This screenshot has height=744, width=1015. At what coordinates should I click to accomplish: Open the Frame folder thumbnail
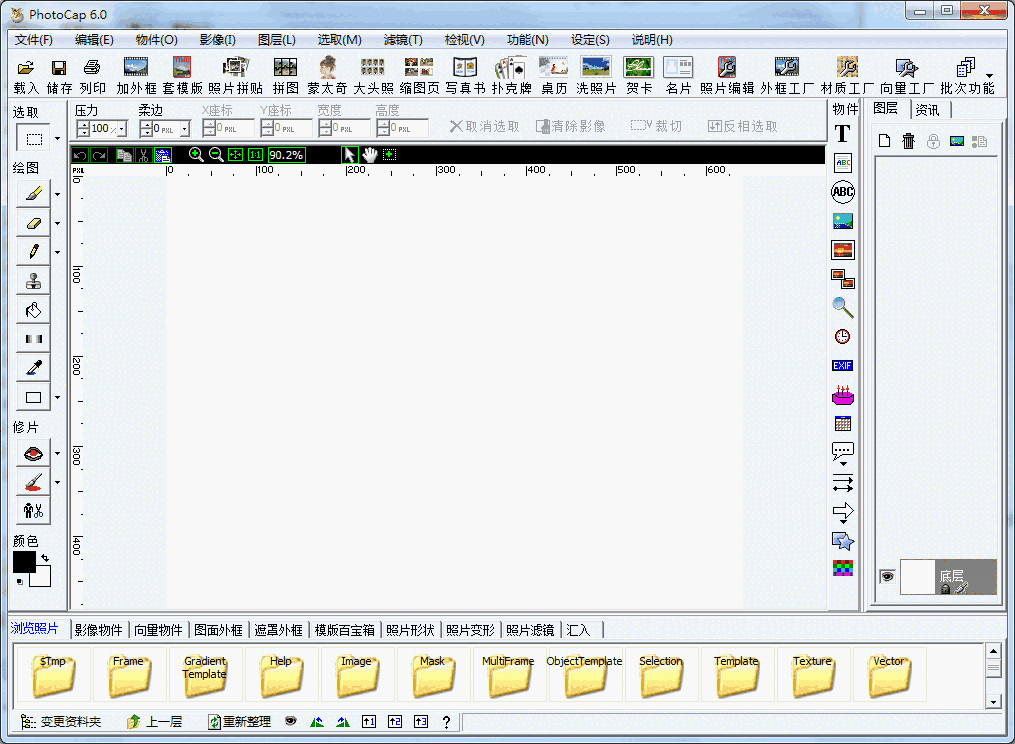(129, 675)
